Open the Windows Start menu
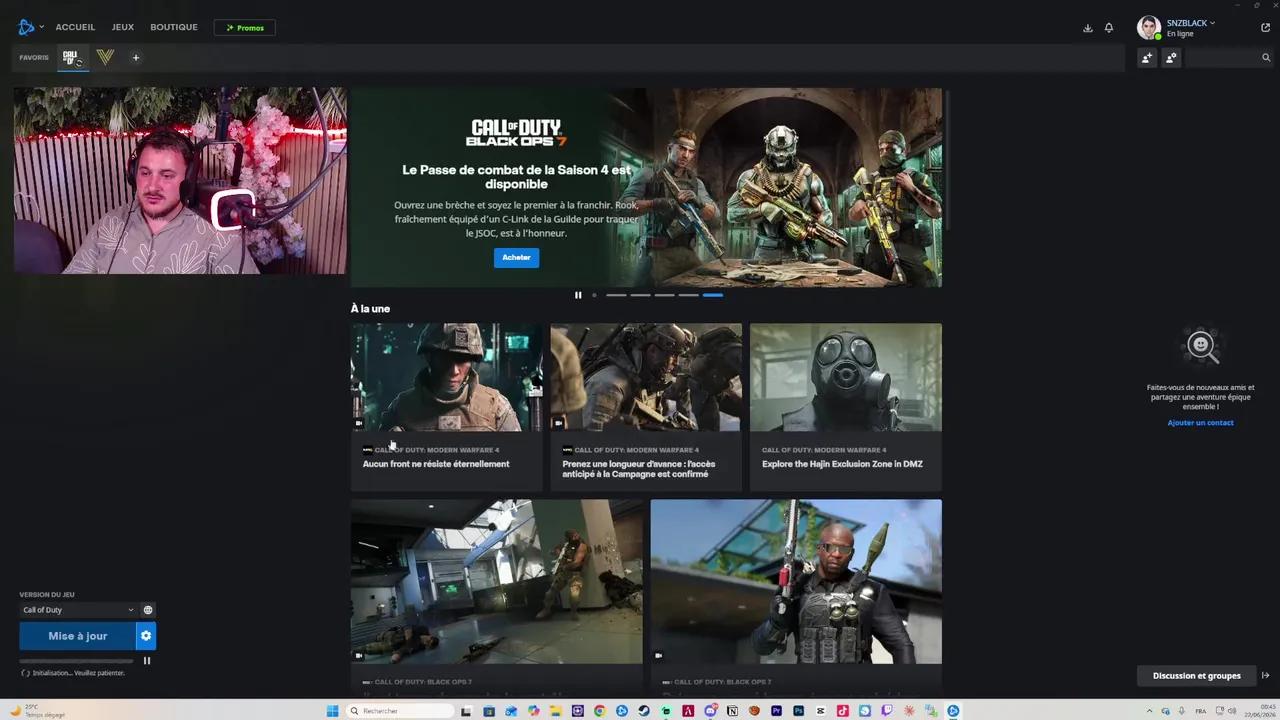 (332, 711)
